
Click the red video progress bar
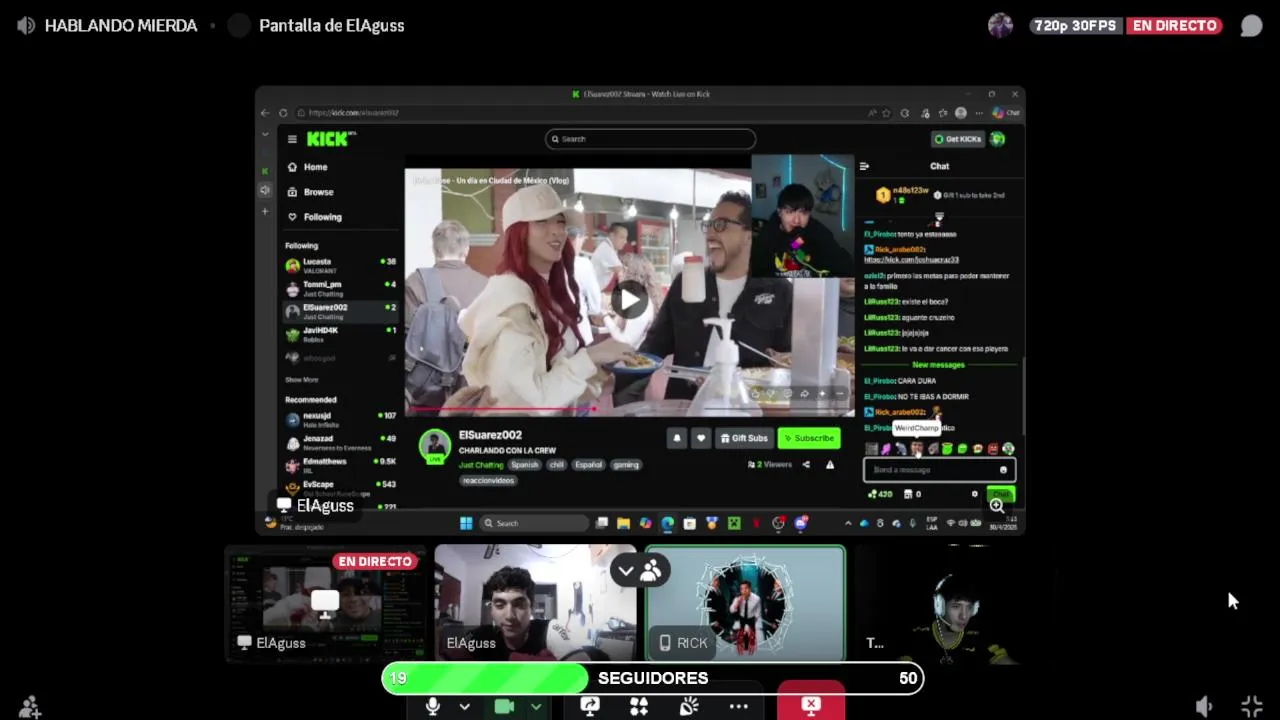point(500,409)
